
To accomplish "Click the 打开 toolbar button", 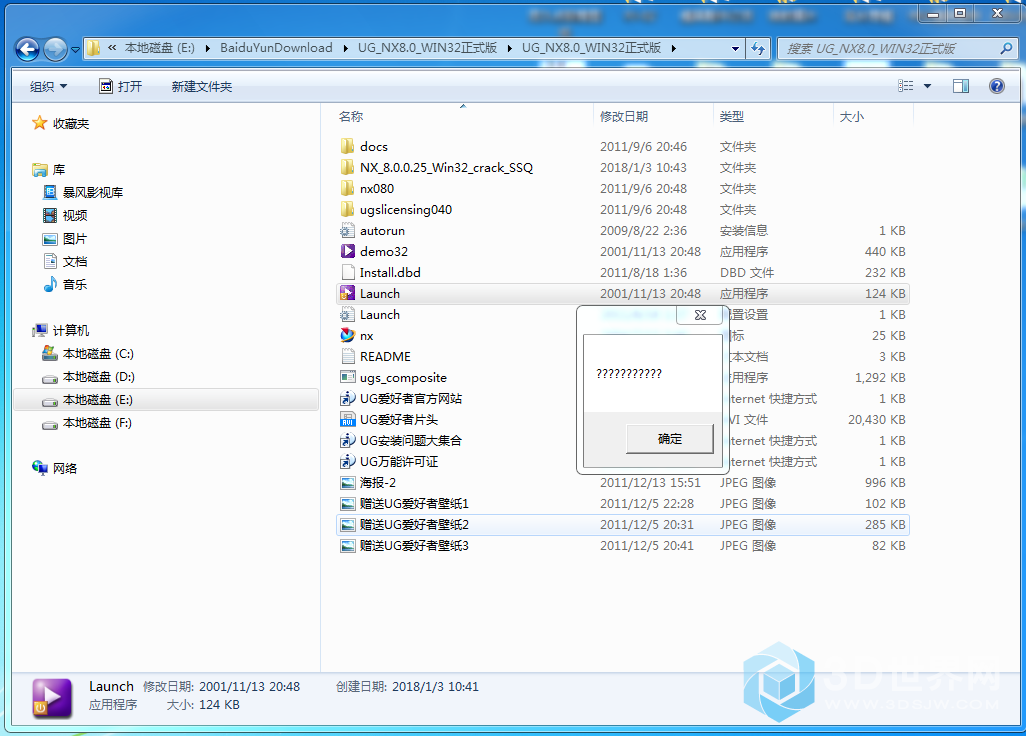I will coord(120,86).
